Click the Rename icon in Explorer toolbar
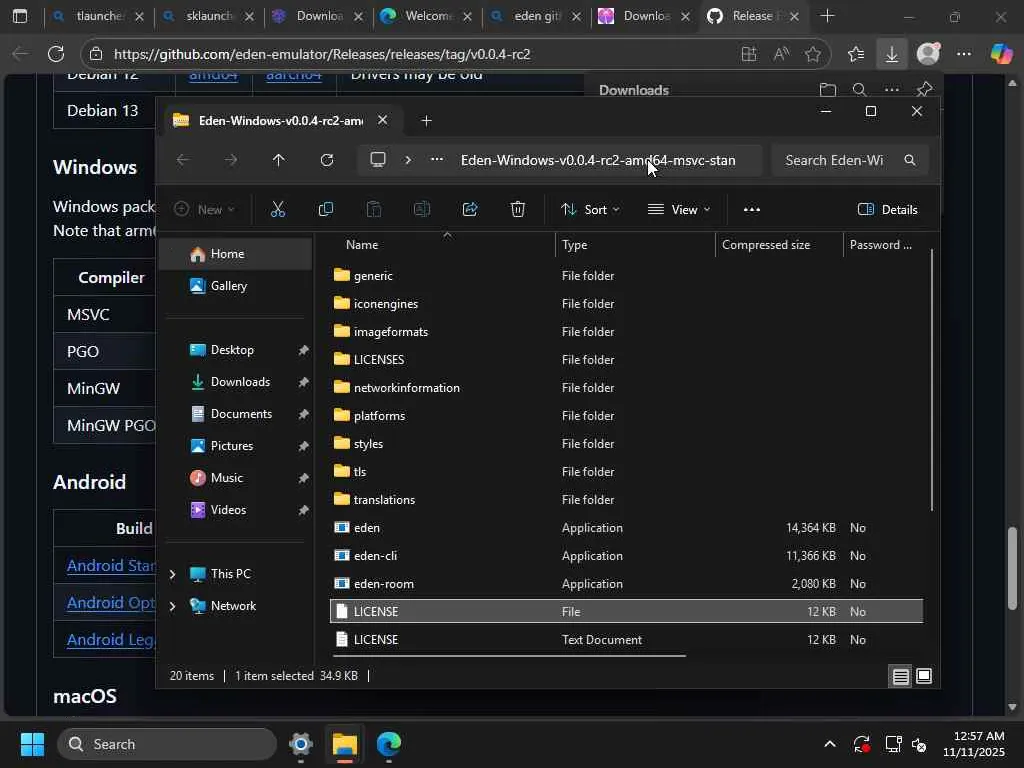This screenshot has width=1024, height=768. 422,209
